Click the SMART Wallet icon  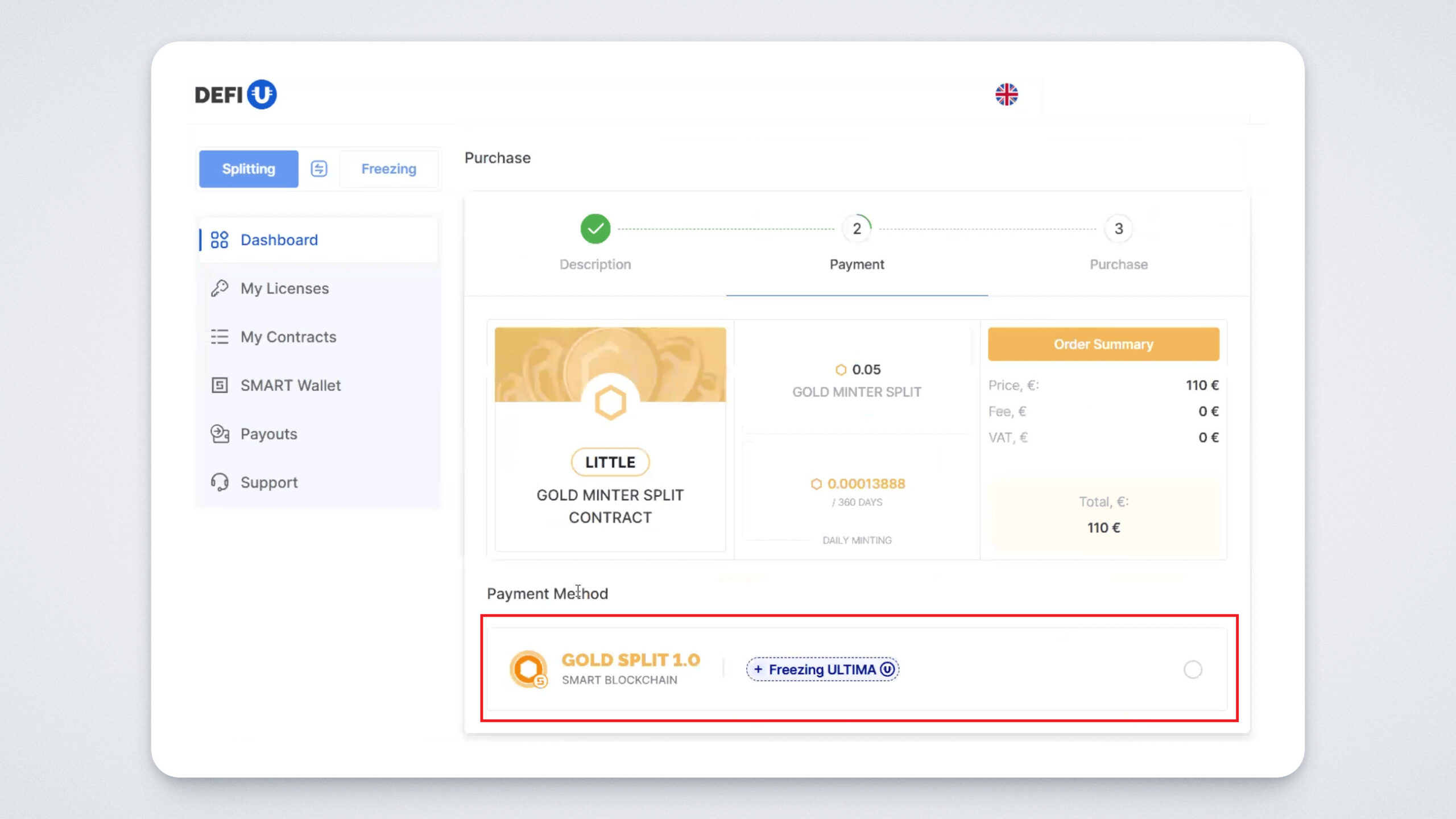(220, 386)
